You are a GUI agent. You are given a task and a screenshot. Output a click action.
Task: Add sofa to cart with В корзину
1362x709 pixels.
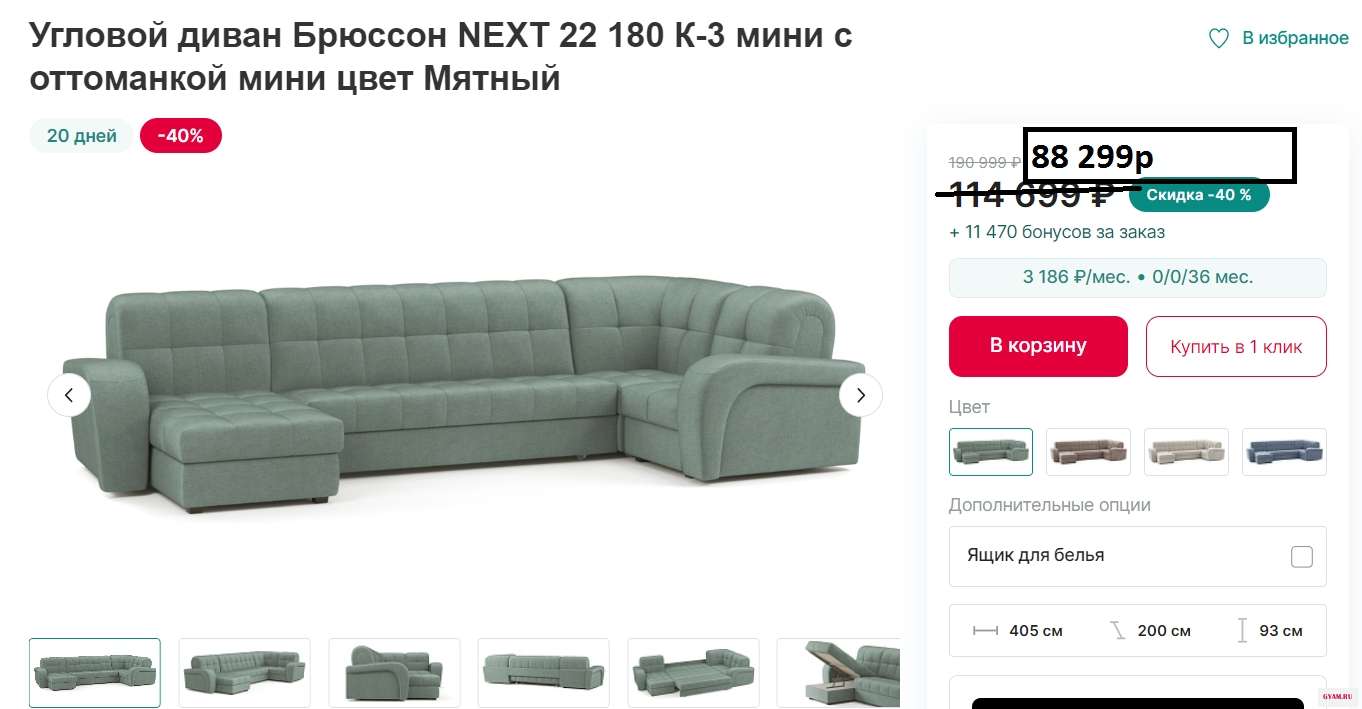[1038, 346]
